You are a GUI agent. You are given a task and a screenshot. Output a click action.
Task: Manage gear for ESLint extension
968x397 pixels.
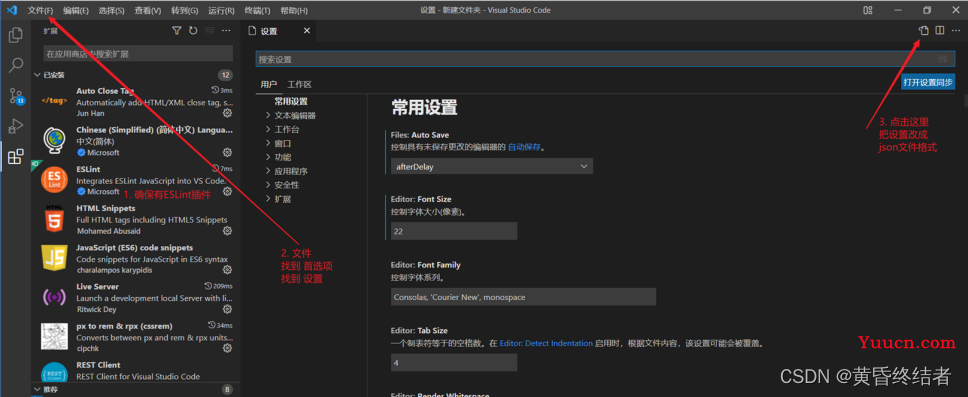click(x=227, y=191)
